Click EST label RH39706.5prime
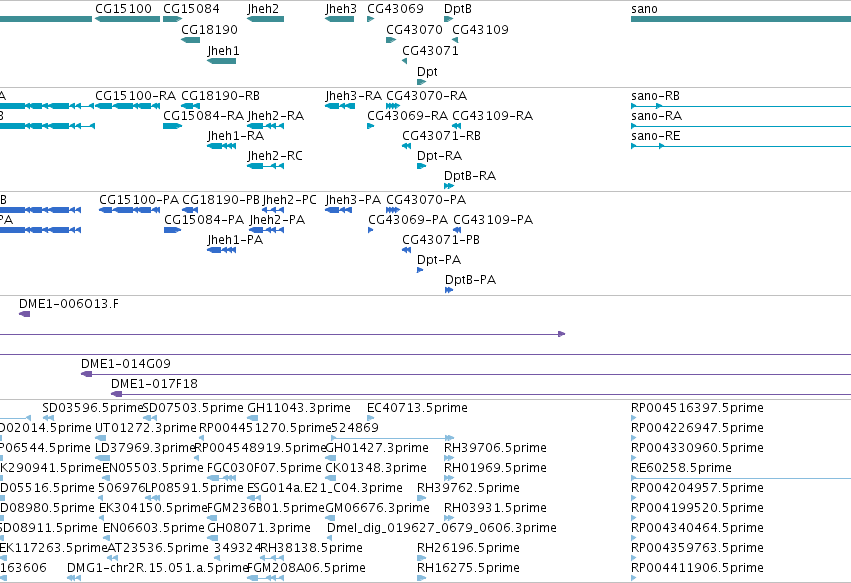The image size is (851, 583). [495, 448]
